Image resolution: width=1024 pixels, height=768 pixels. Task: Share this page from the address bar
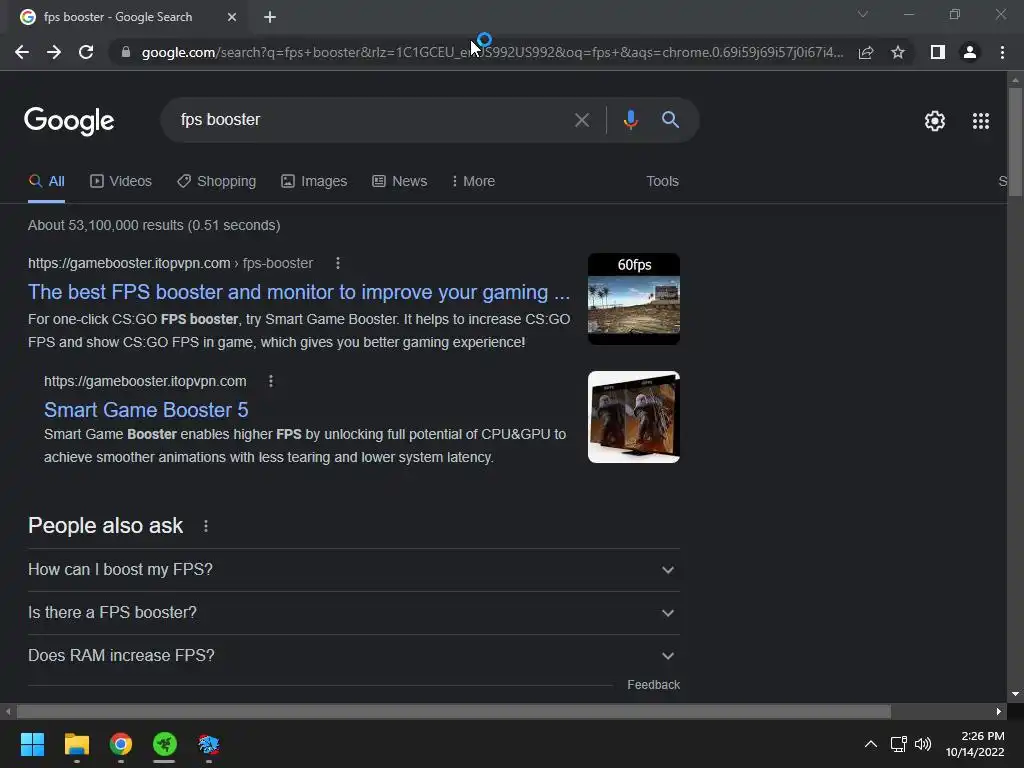[866, 52]
